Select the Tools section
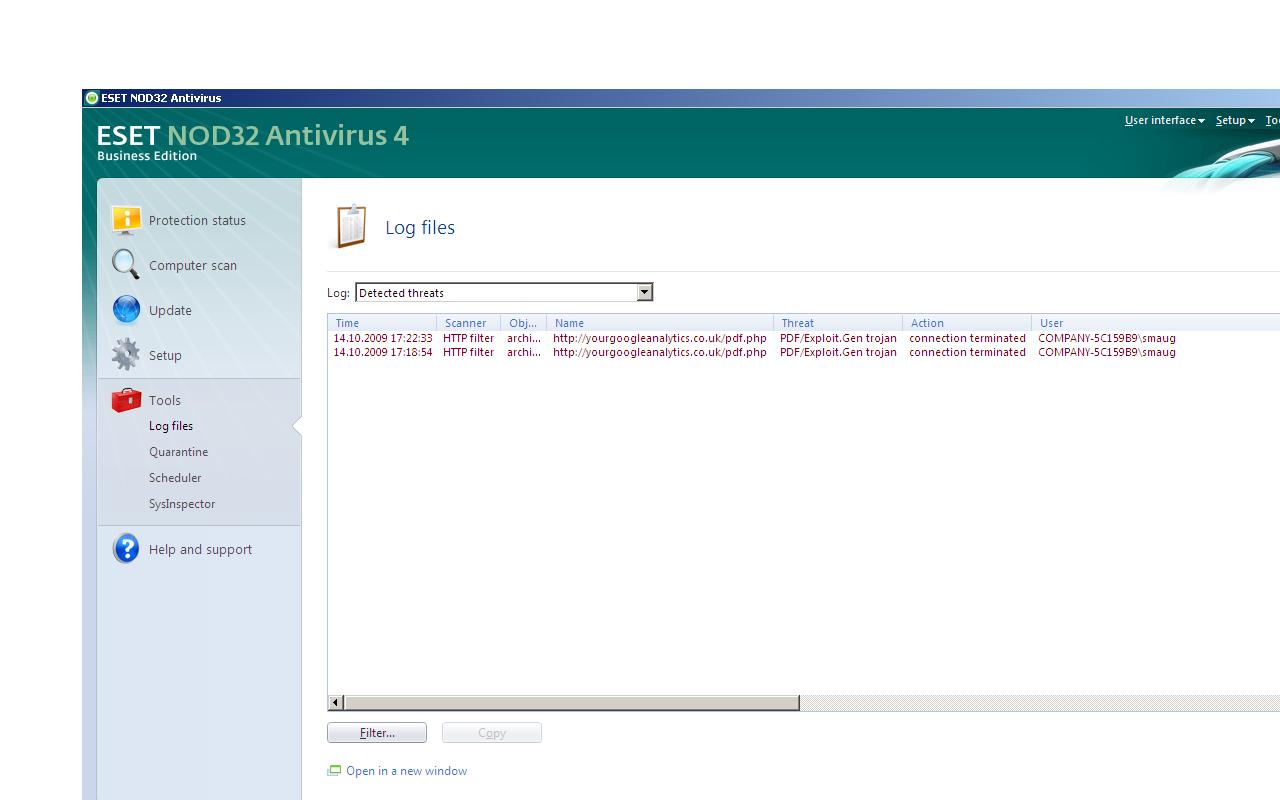Image resolution: width=1280 pixels, height=800 pixels. [x=165, y=400]
